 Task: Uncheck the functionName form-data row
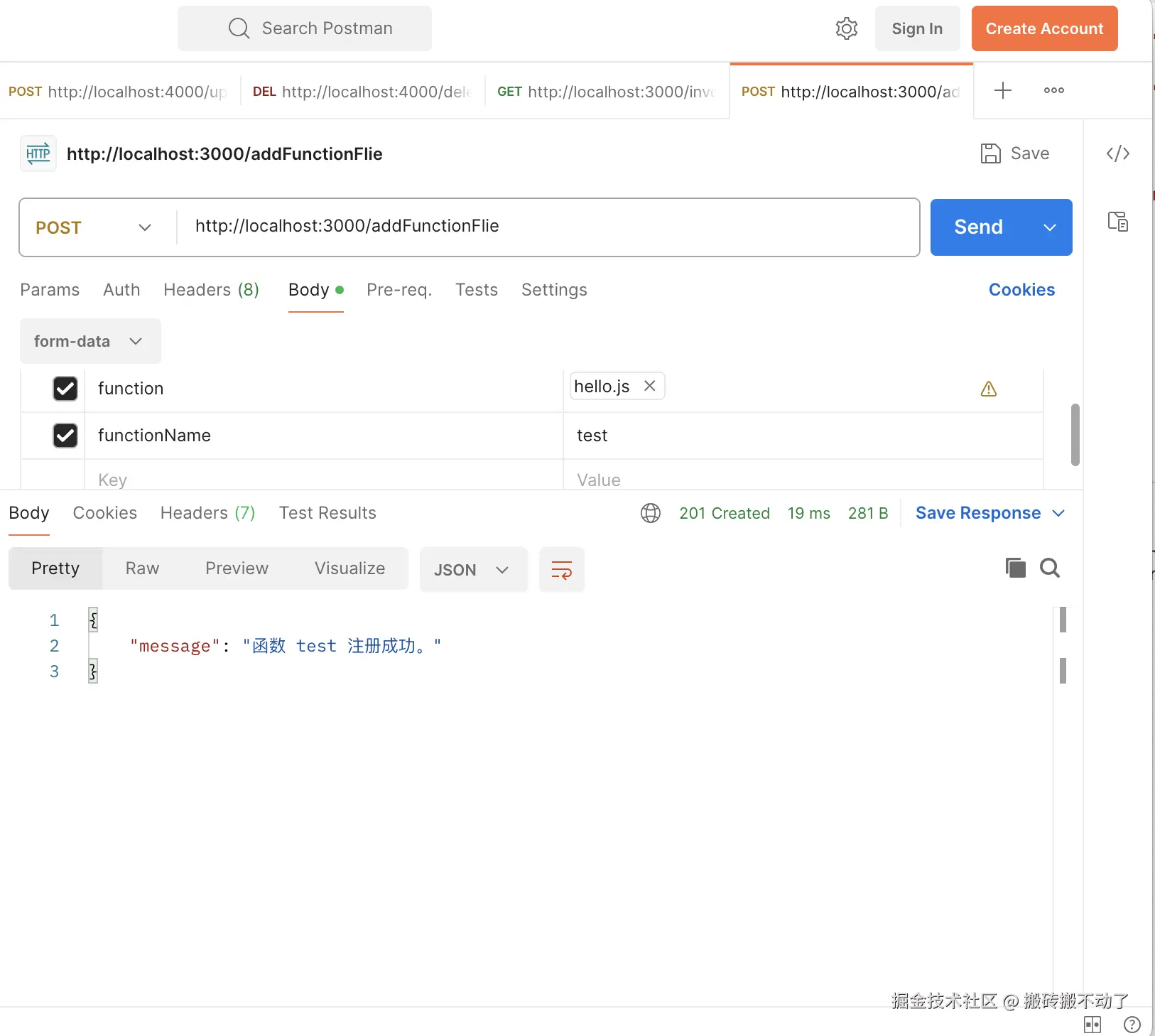65,436
